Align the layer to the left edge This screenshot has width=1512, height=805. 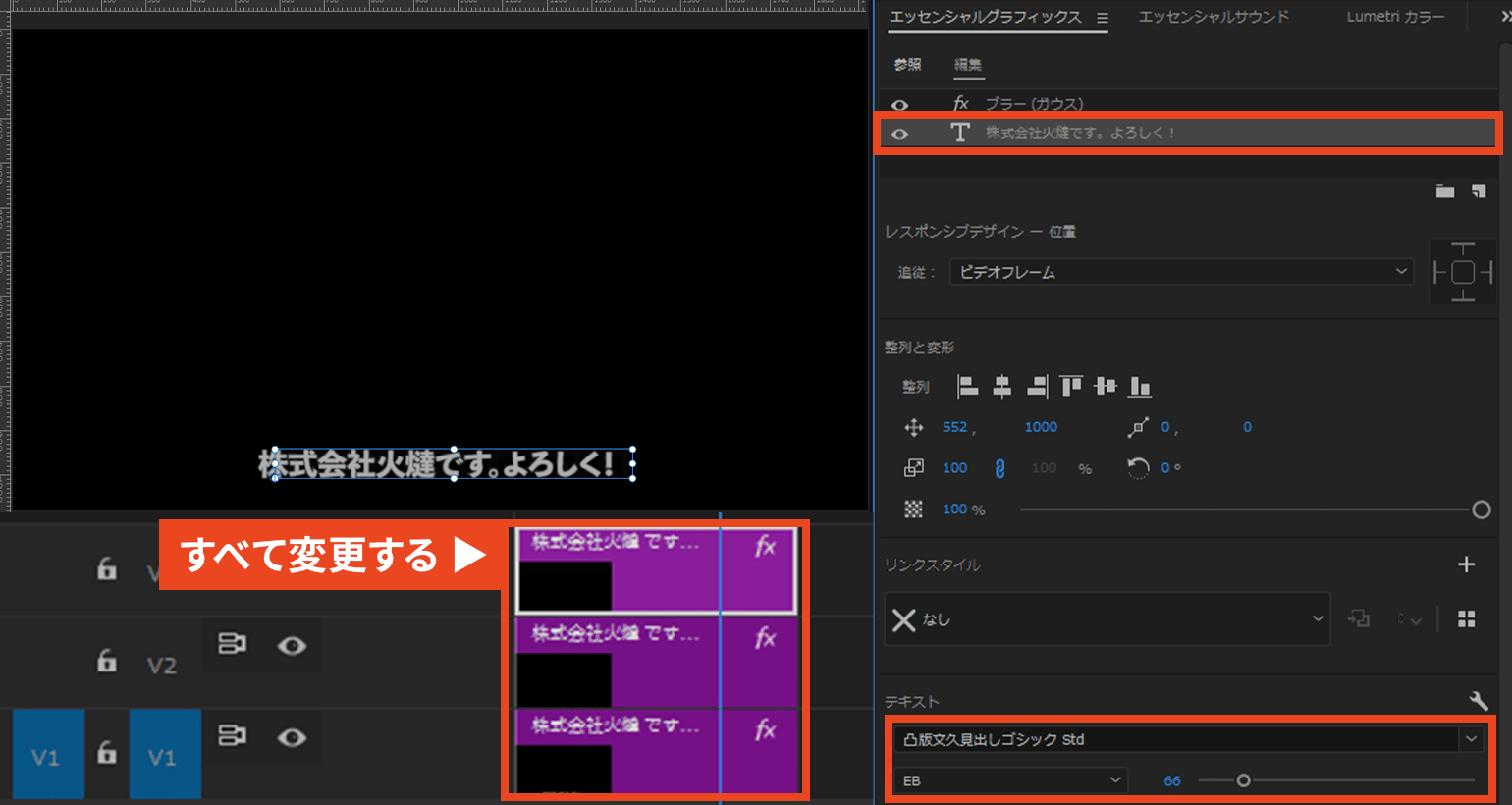point(968,387)
